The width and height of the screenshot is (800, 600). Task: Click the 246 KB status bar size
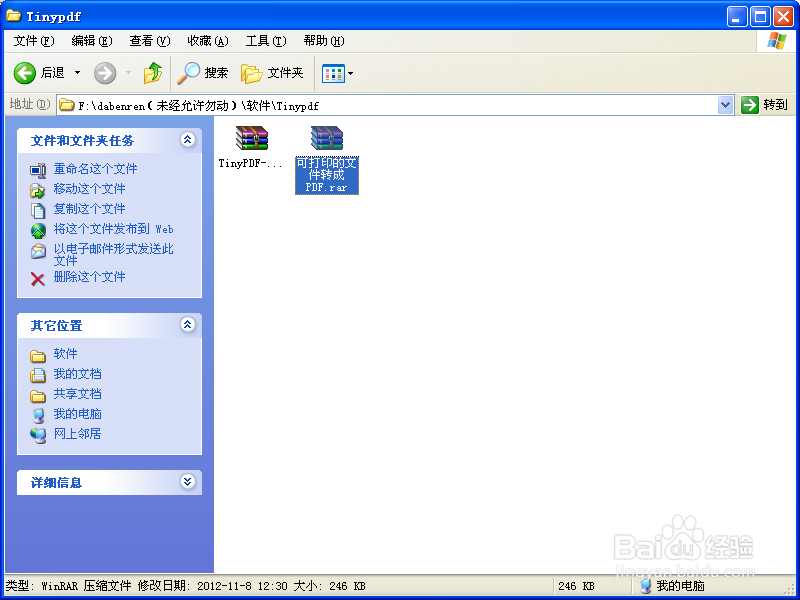pos(577,586)
